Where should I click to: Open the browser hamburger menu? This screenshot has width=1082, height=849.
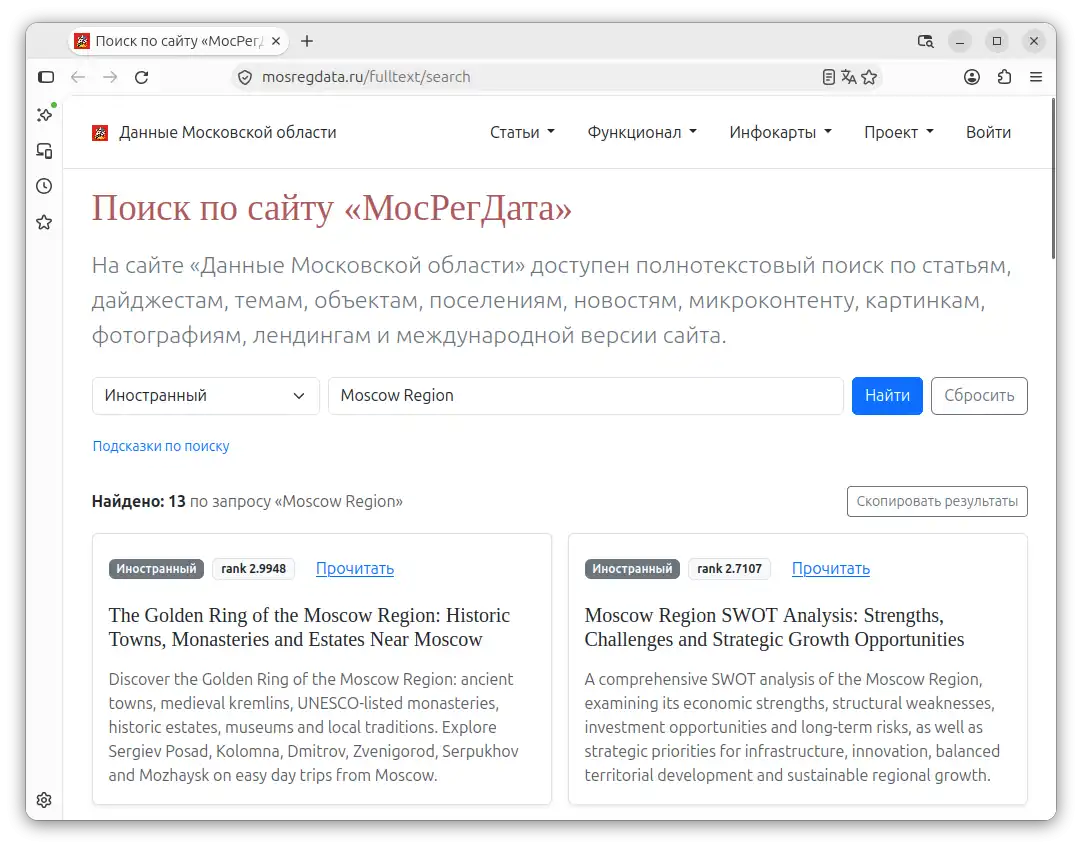[x=1036, y=77]
